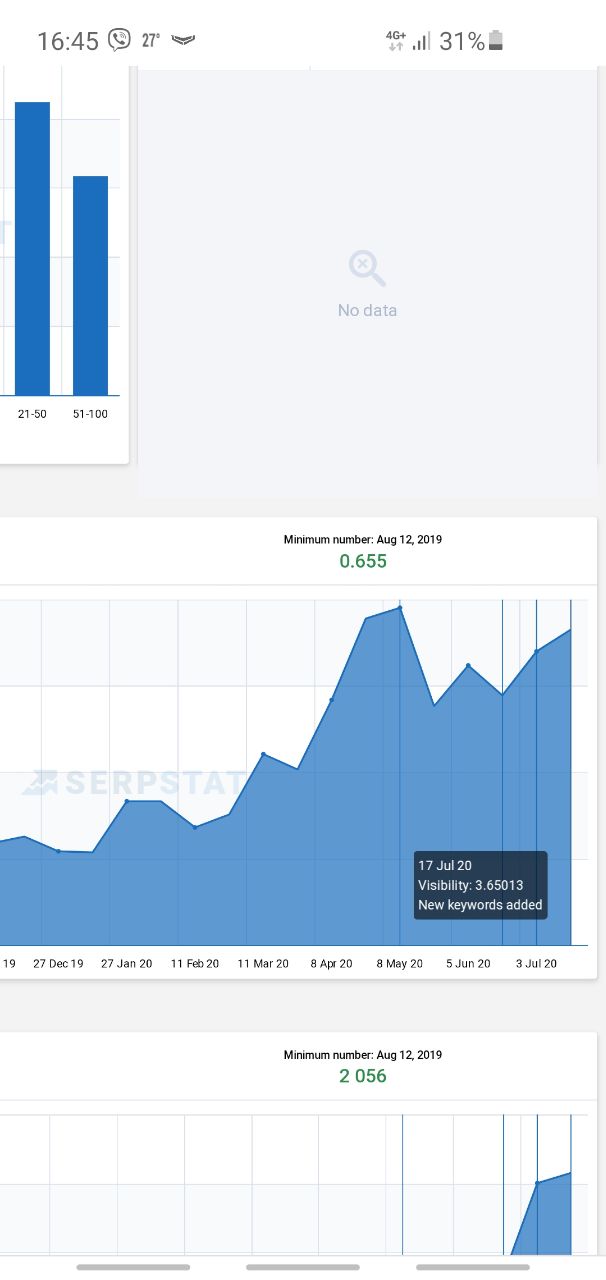The width and height of the screenshot is (606, 1280).
Task: Select the visibility peak data point
Action: pyautogui.click(x=400, y=607)
